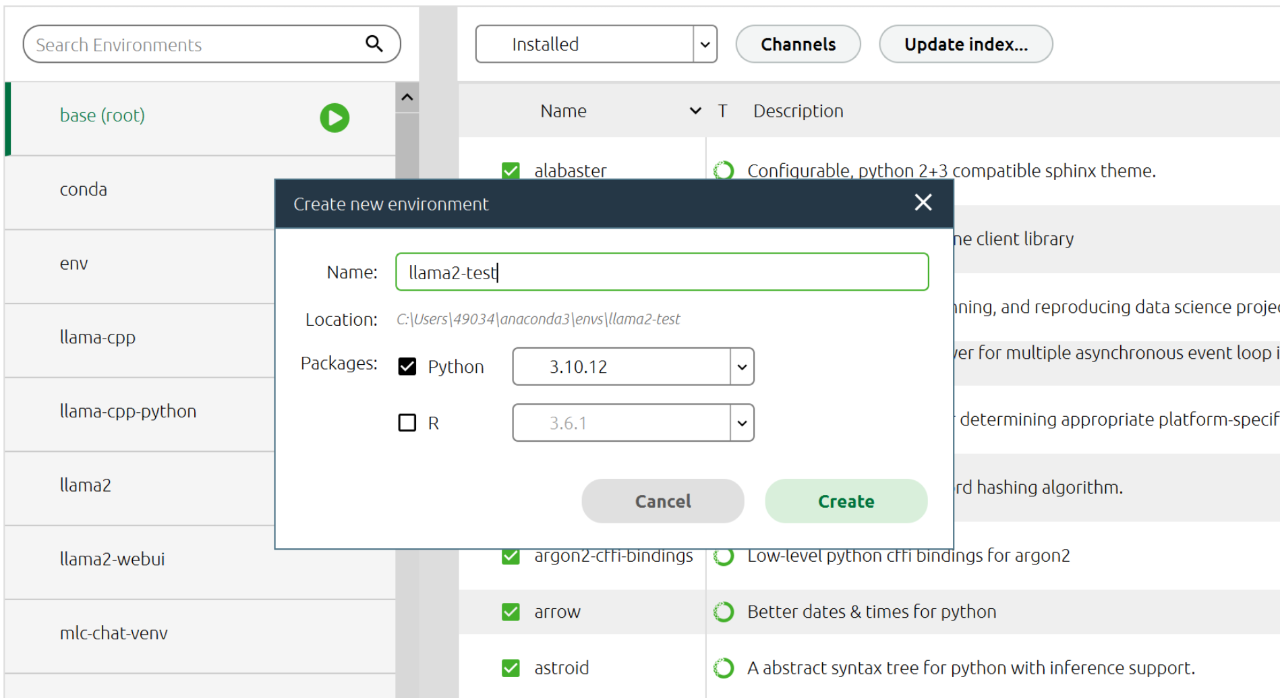
Task: Click the green play icon on base (root)
Action: (x=334, y=118)
